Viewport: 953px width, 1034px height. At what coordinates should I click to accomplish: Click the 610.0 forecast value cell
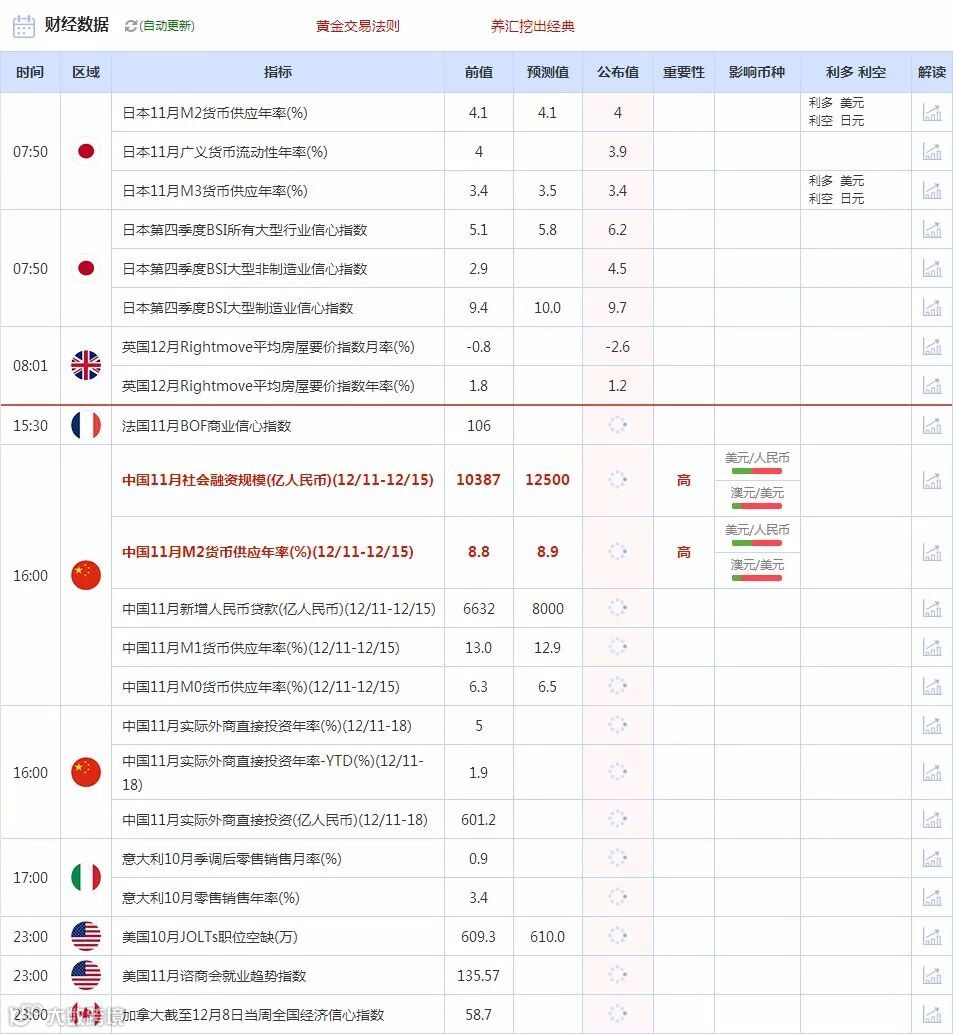(x=547, y=936)
